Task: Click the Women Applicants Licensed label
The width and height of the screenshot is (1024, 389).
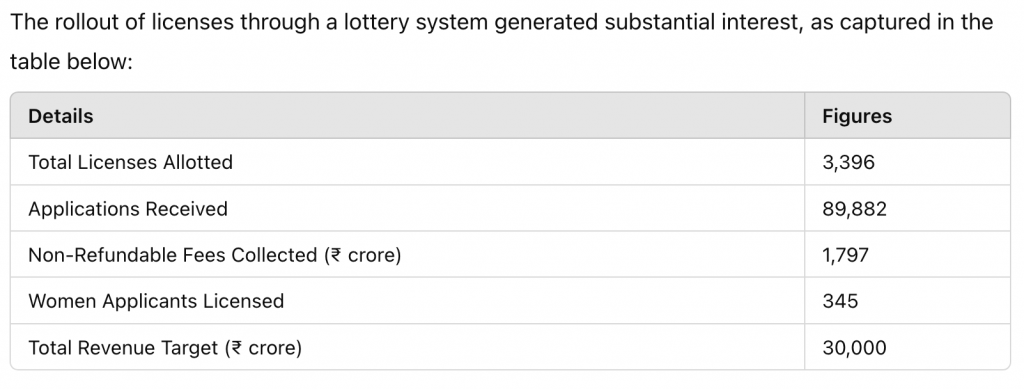Action: click(156, 301)
